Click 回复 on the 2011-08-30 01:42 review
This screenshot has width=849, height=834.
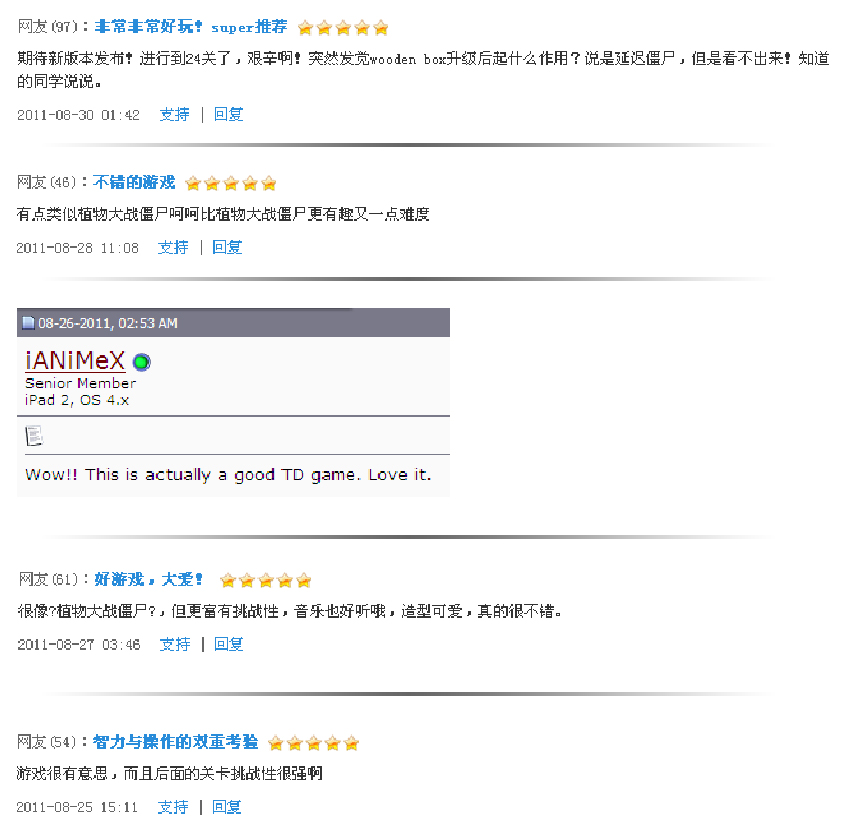pos(228,114)
